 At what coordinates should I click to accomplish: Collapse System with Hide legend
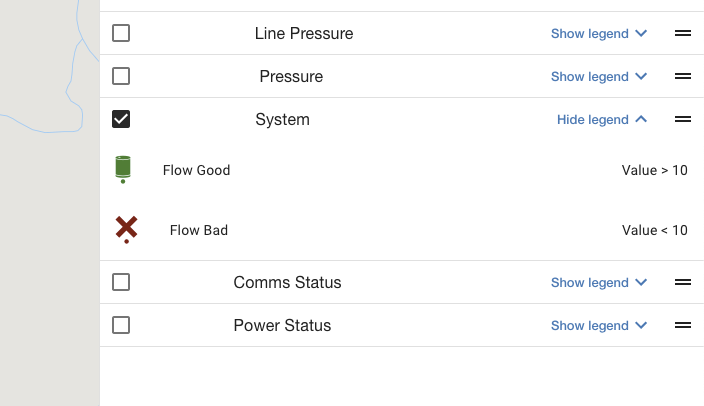point(602,119)
